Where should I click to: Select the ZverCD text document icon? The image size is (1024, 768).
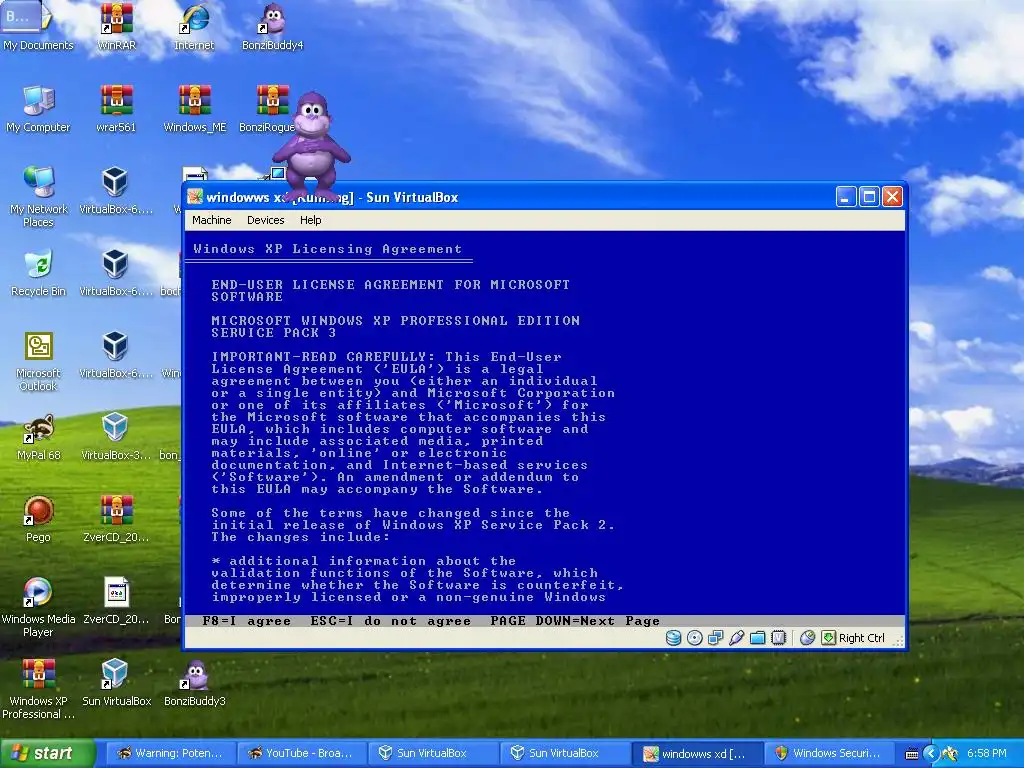116,601
